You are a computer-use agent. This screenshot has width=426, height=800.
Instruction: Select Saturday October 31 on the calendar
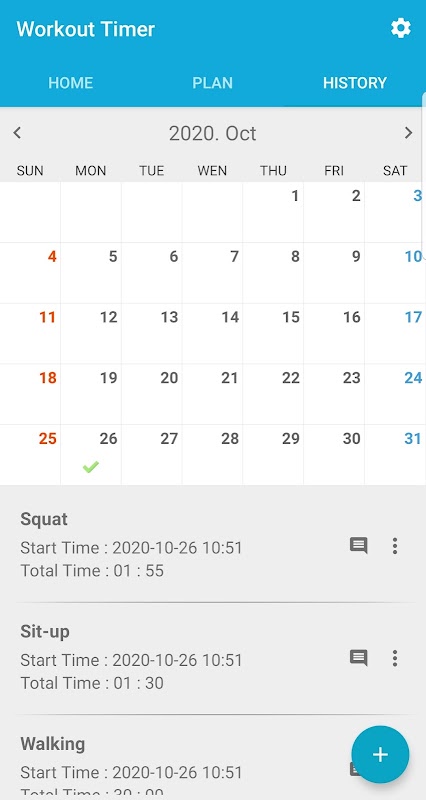[395, 455]
